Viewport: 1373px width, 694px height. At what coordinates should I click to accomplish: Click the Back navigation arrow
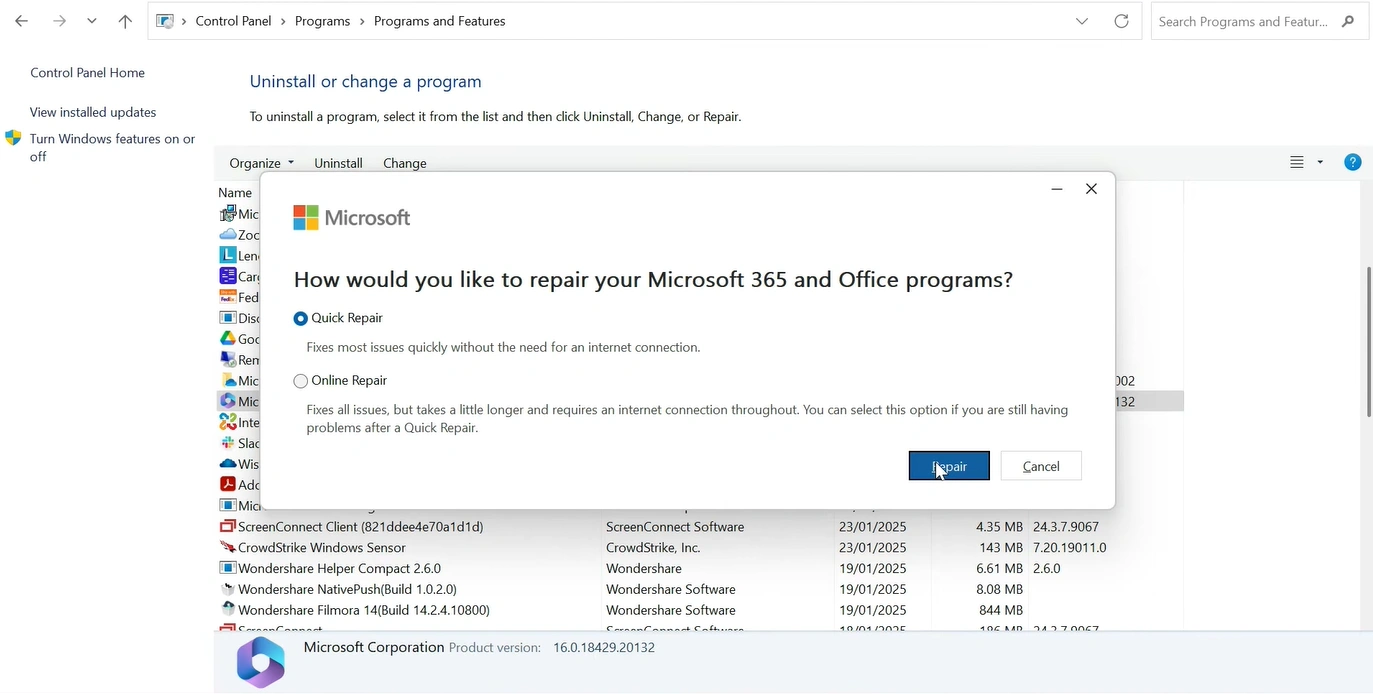(21, 21)
